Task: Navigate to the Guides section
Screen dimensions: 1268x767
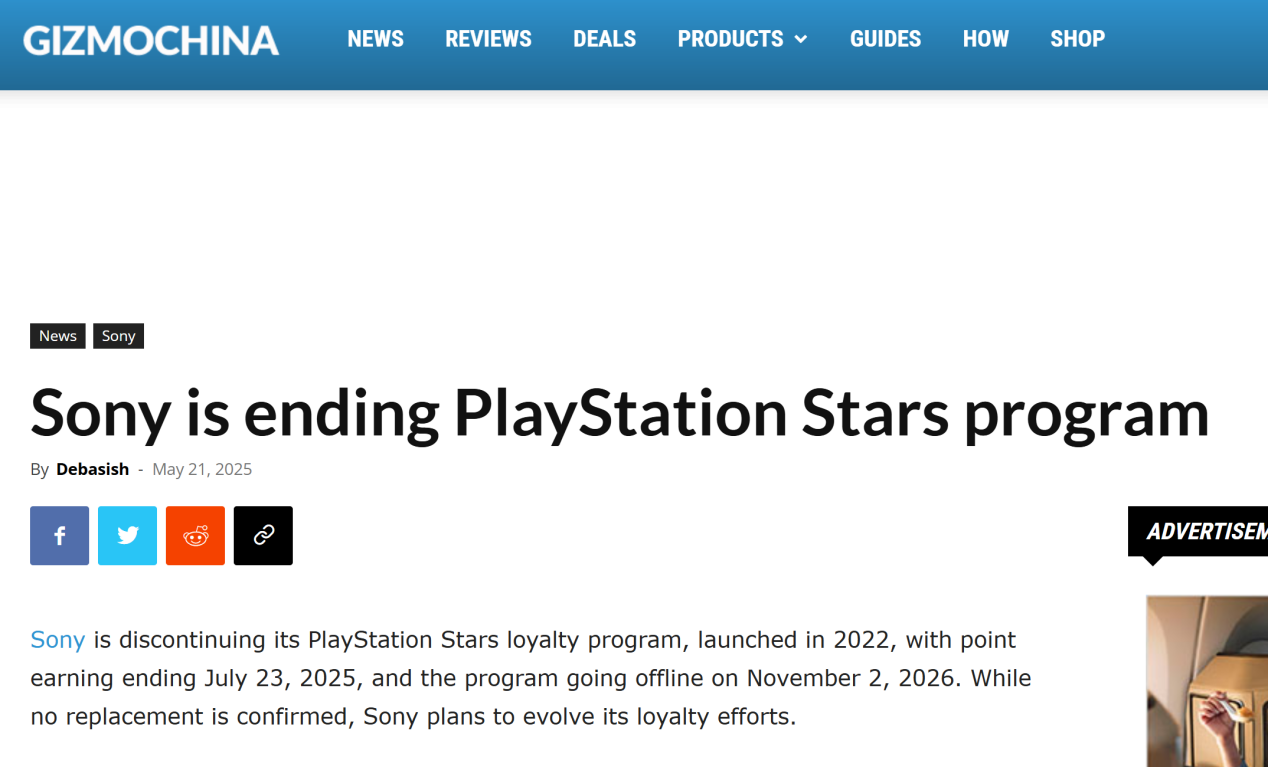Action: point(885,39)
